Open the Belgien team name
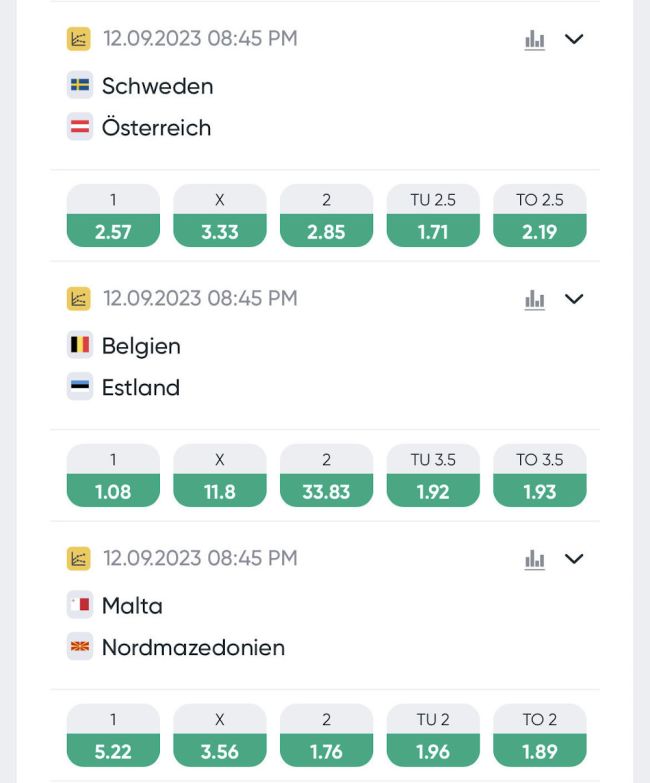Screen dimensions: 650x783 tap(141, 346)
